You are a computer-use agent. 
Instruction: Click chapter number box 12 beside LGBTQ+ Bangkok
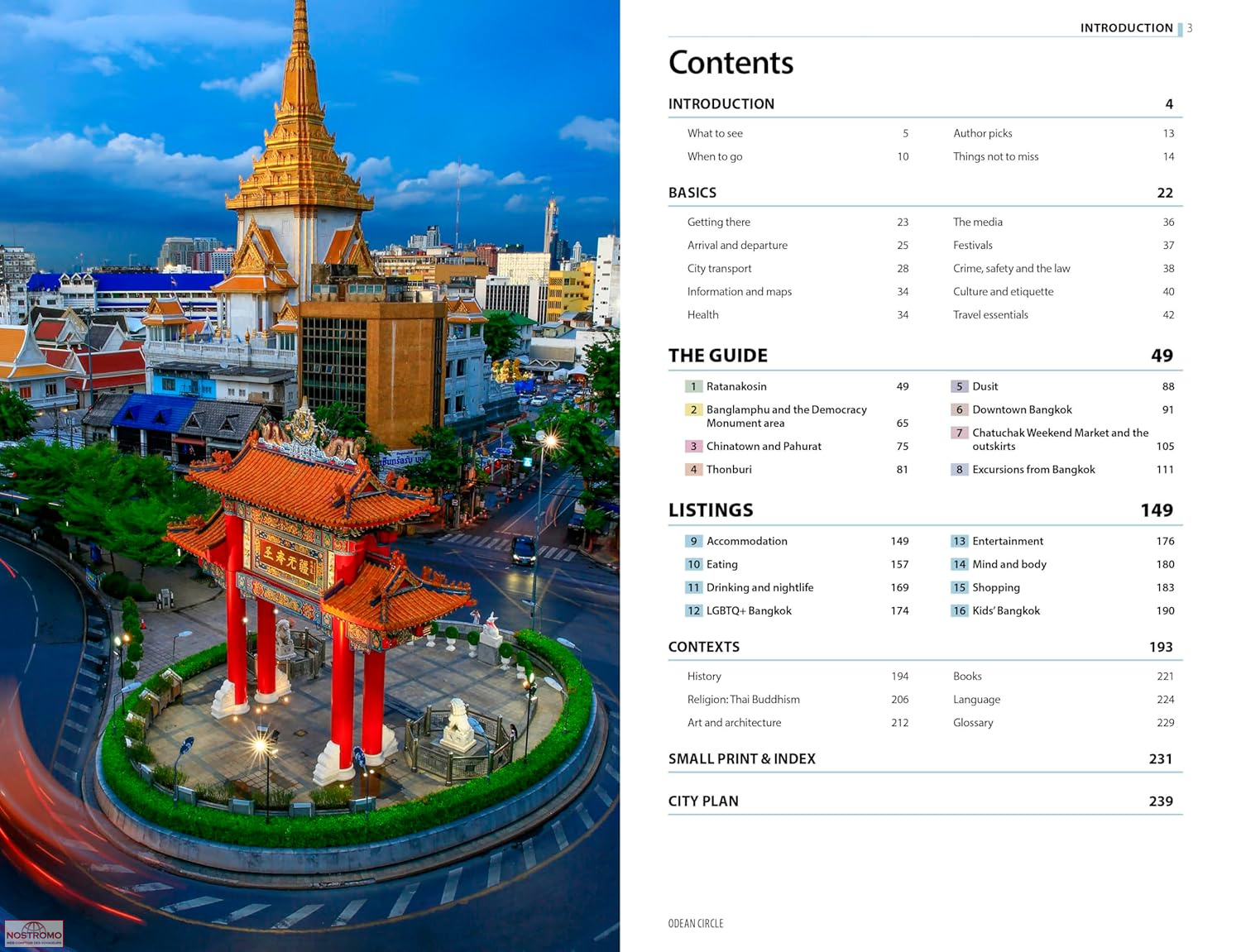point(693,610)
